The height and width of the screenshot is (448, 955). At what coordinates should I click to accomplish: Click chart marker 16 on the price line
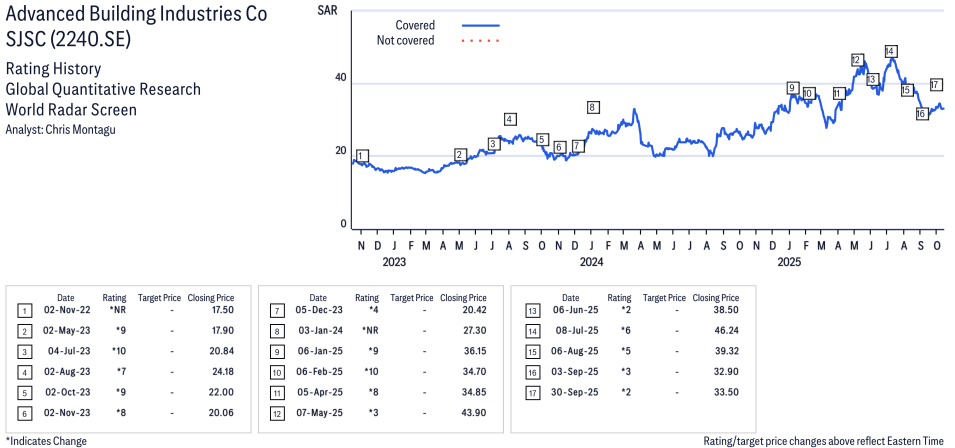[x=922, y=114]
